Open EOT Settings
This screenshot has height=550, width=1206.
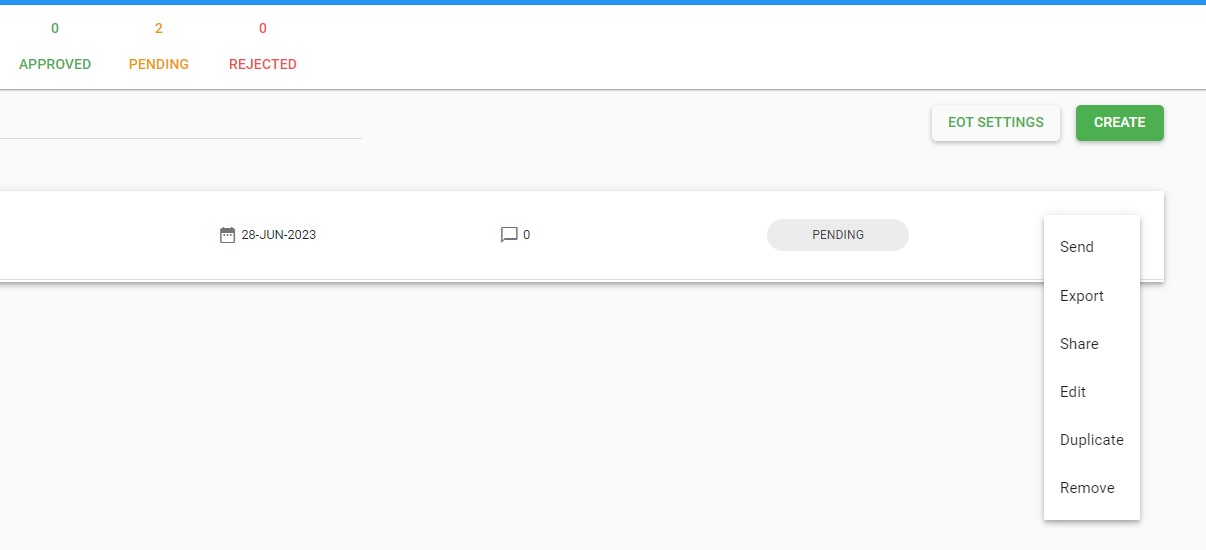pos(996,123)
